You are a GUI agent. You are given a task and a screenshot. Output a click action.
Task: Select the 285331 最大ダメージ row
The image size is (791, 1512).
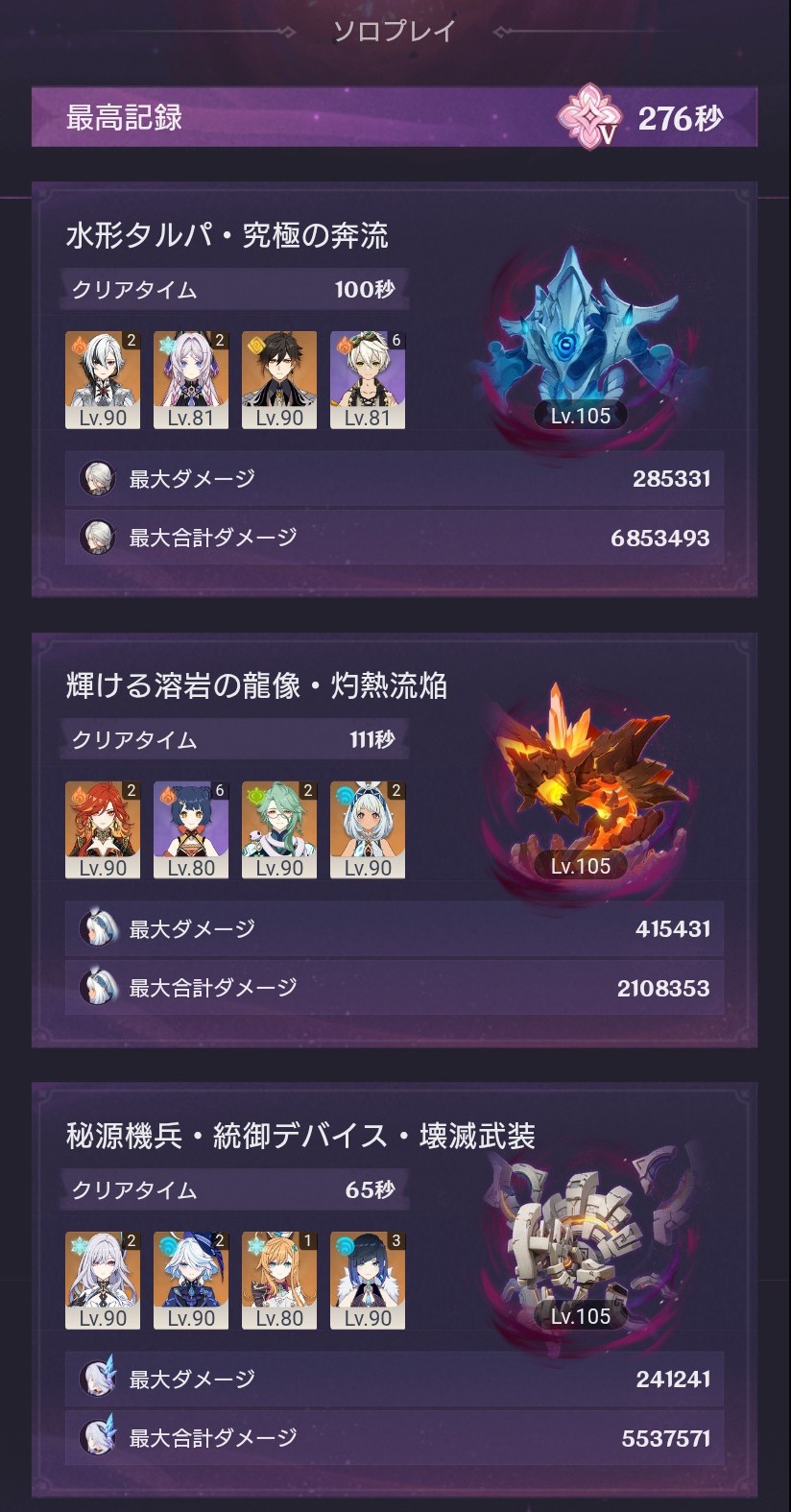(x=395, y=478)
